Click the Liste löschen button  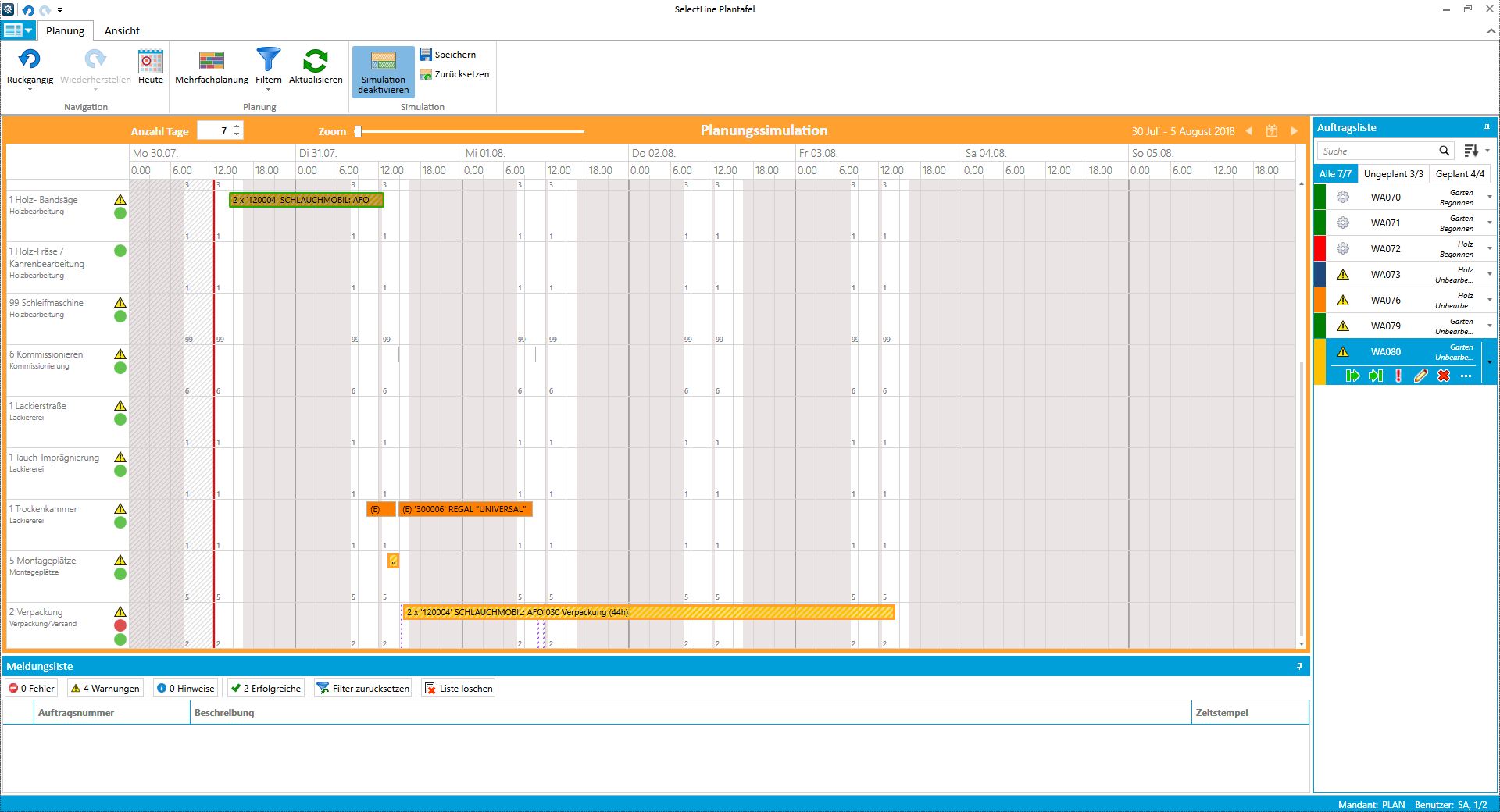tap(458, 688)
